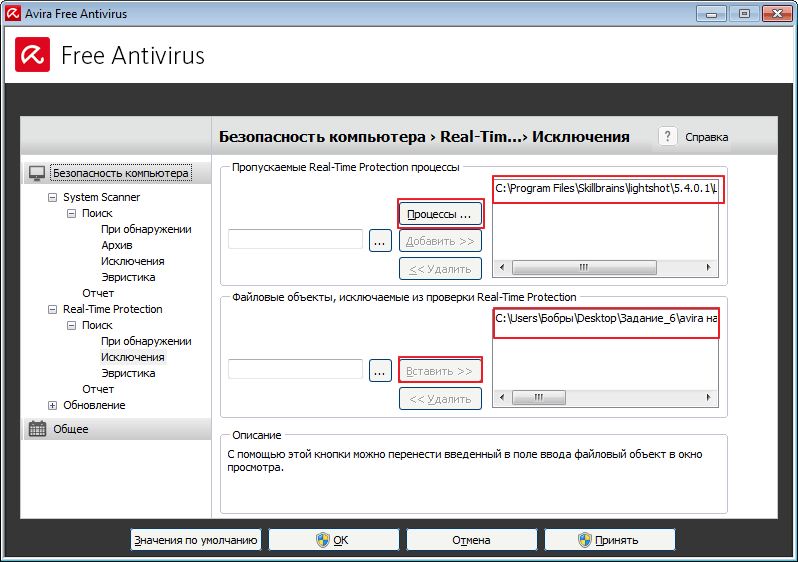Select Исключения under System Scanner
The height and width of the screenshot is (562, 798).
(x=132, y=261)
